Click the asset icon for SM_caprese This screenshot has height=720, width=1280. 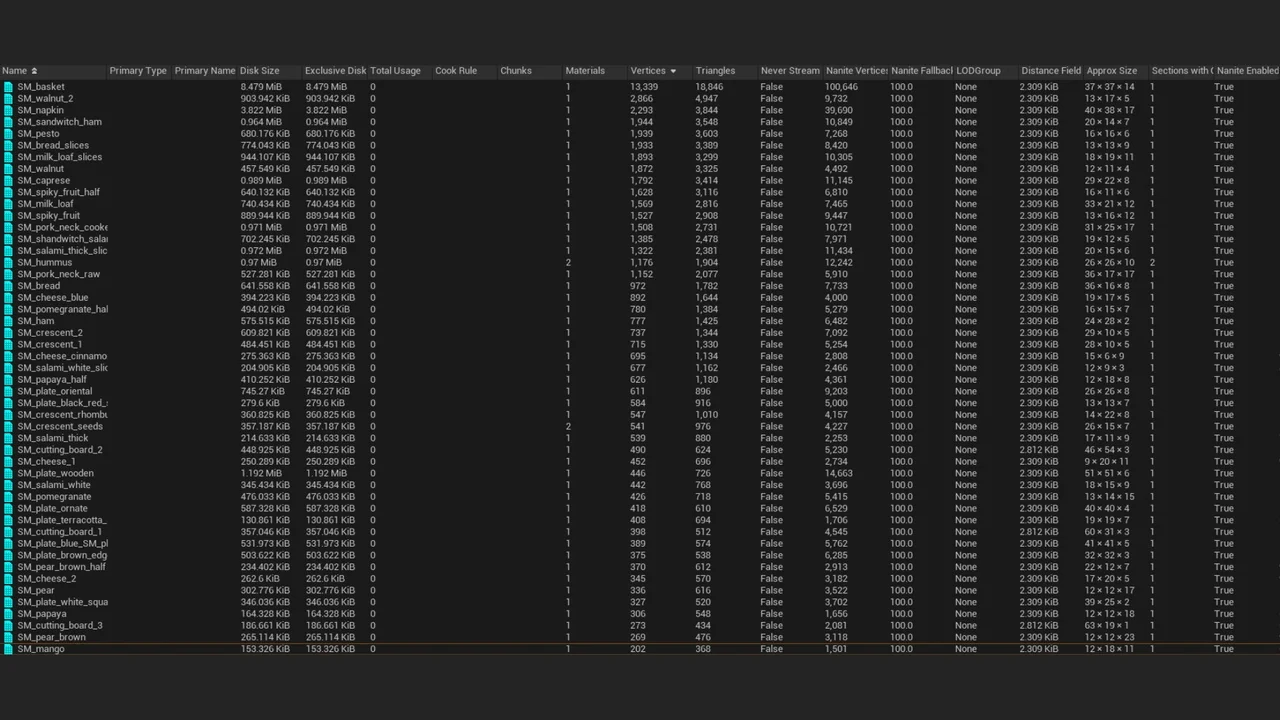8,181
